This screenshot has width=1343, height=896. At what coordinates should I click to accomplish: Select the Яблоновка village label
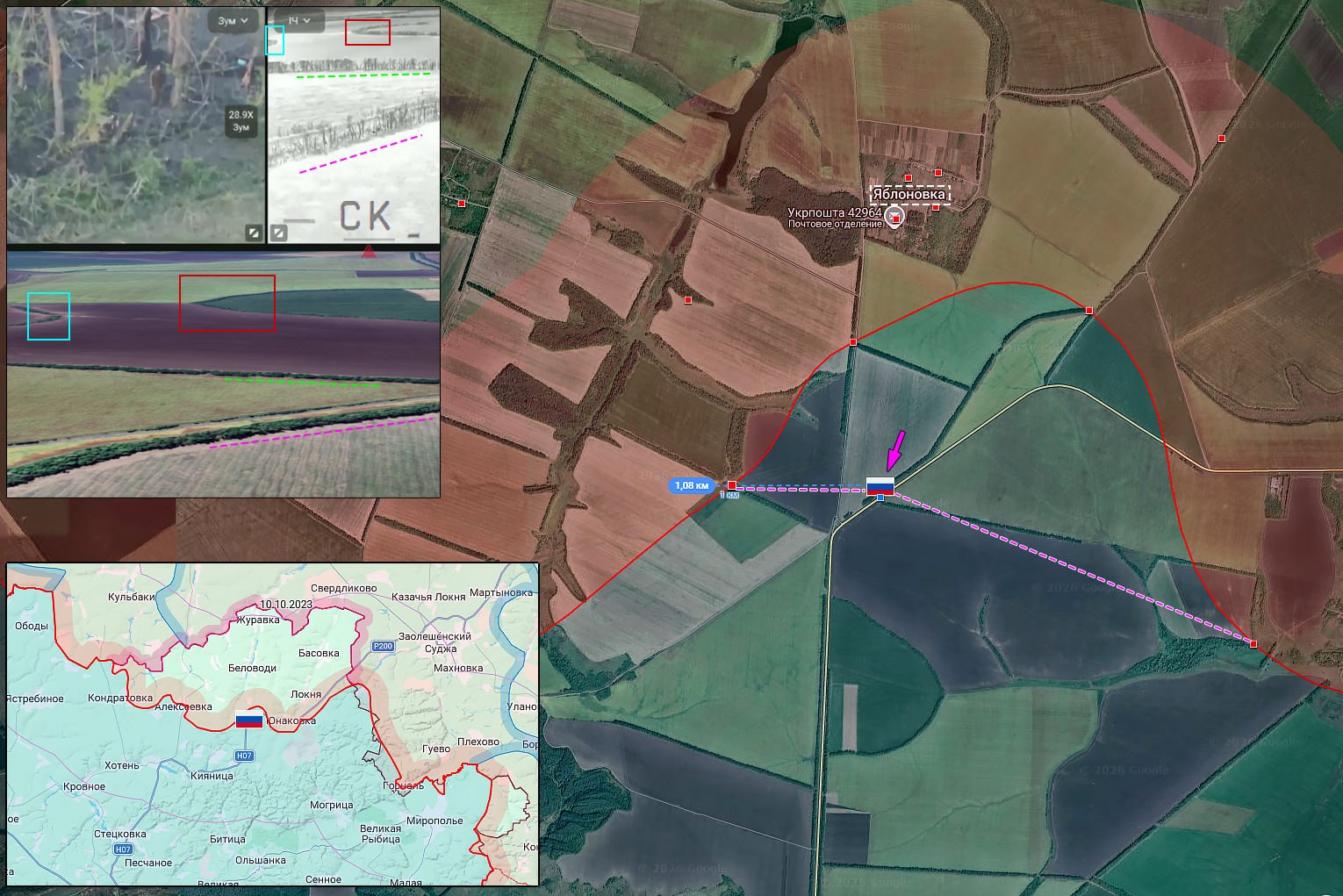(x=909, y=194)
